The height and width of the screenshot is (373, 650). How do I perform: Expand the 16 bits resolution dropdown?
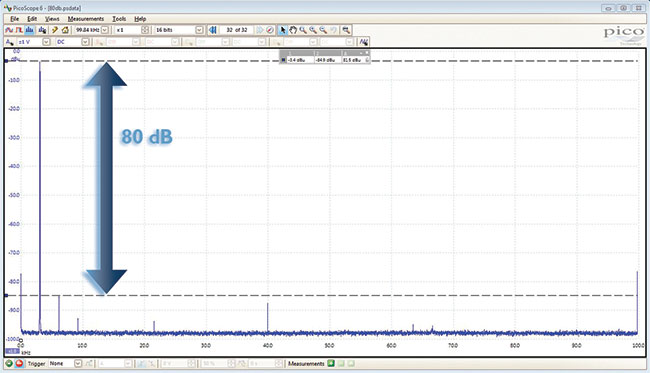pos(199,30)
